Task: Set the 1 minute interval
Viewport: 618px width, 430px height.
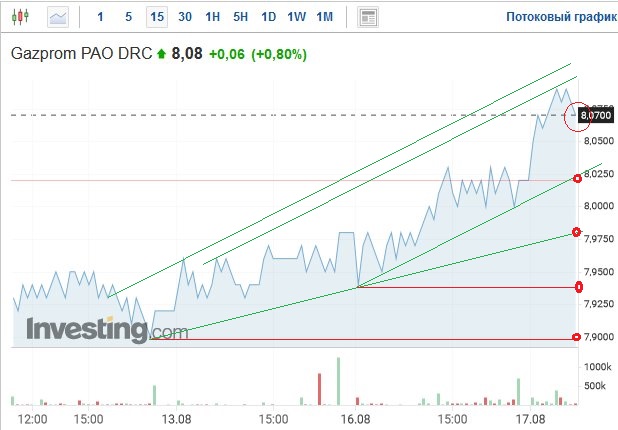Action: pyautogui.click(x=101, y=17)
